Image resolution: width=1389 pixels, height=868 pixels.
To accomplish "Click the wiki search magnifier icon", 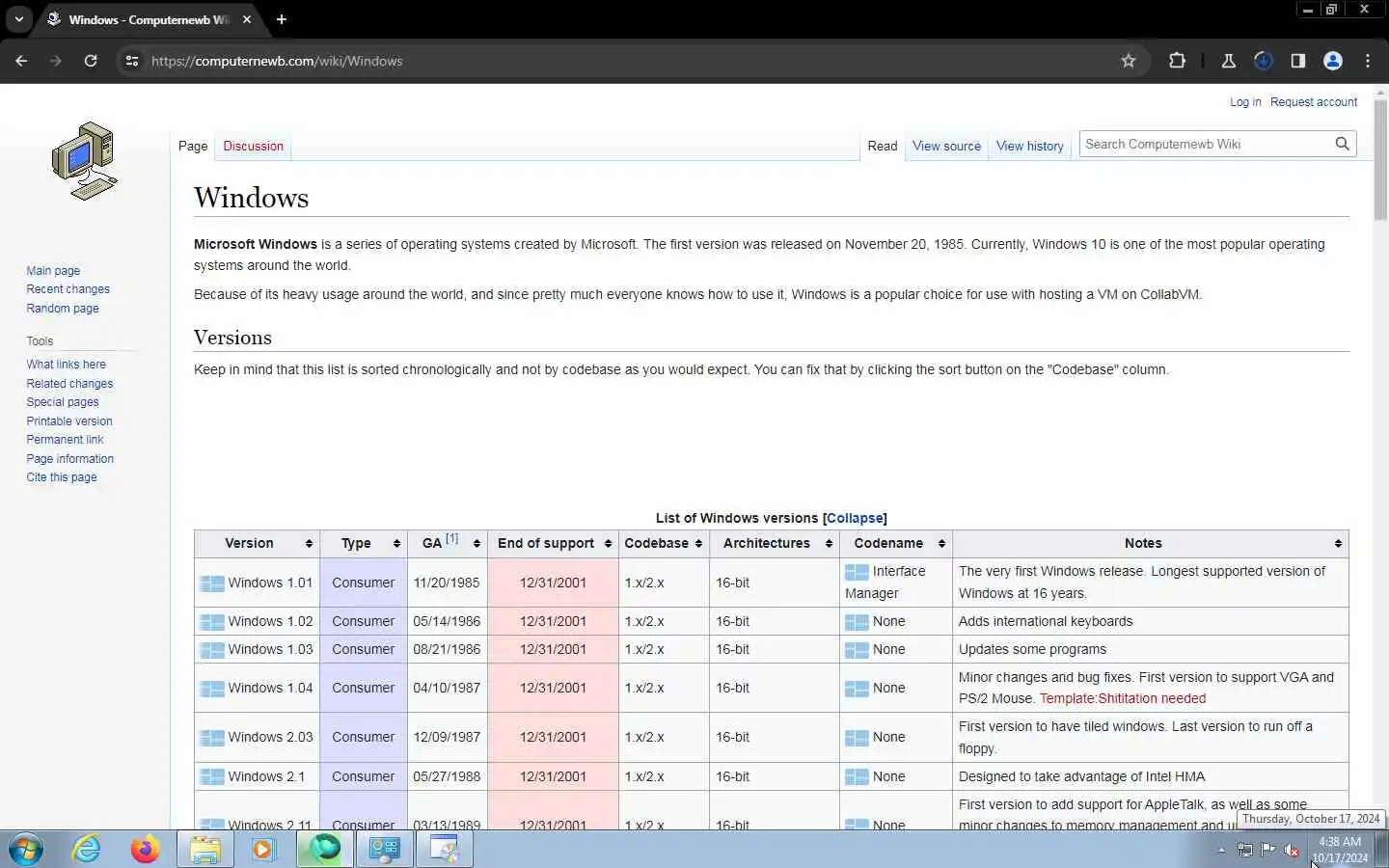I will click(x=1342, y=144).
